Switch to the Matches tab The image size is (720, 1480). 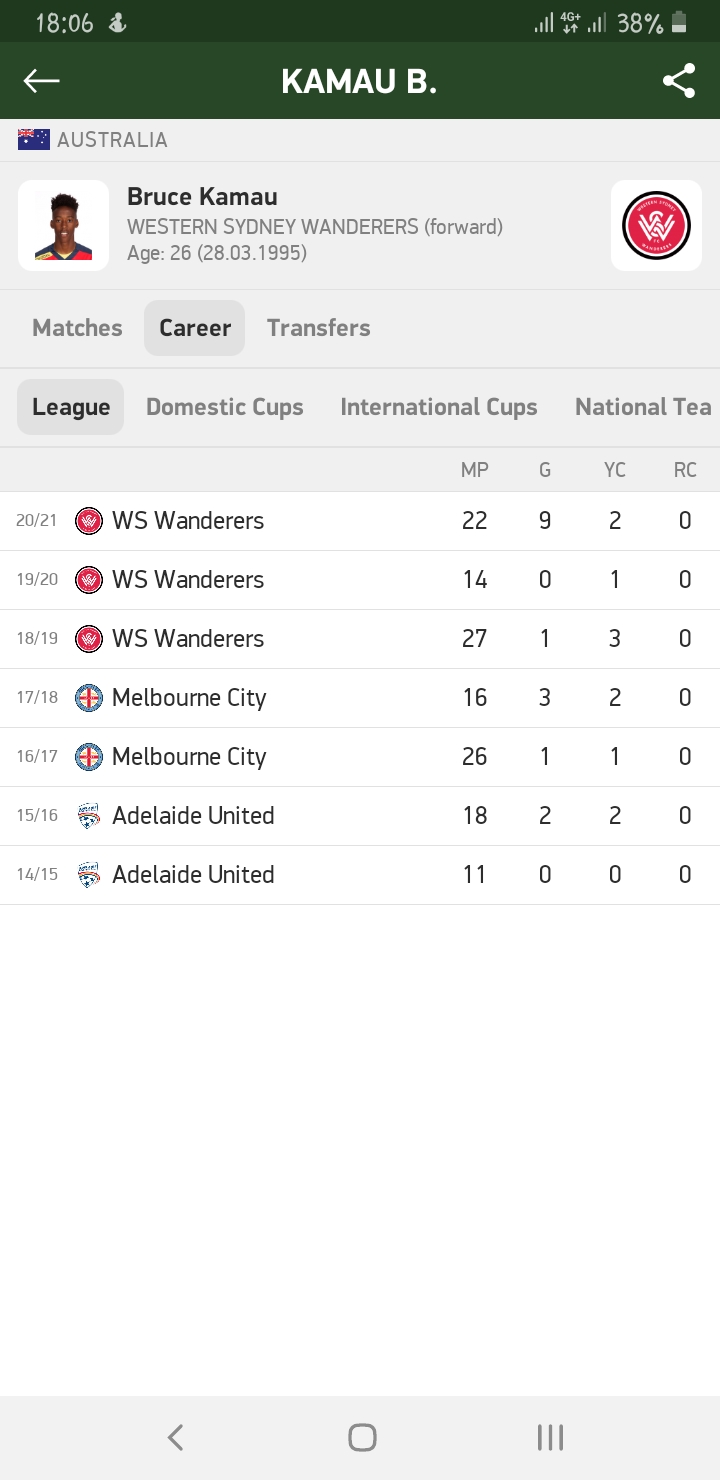pos(77,328)
